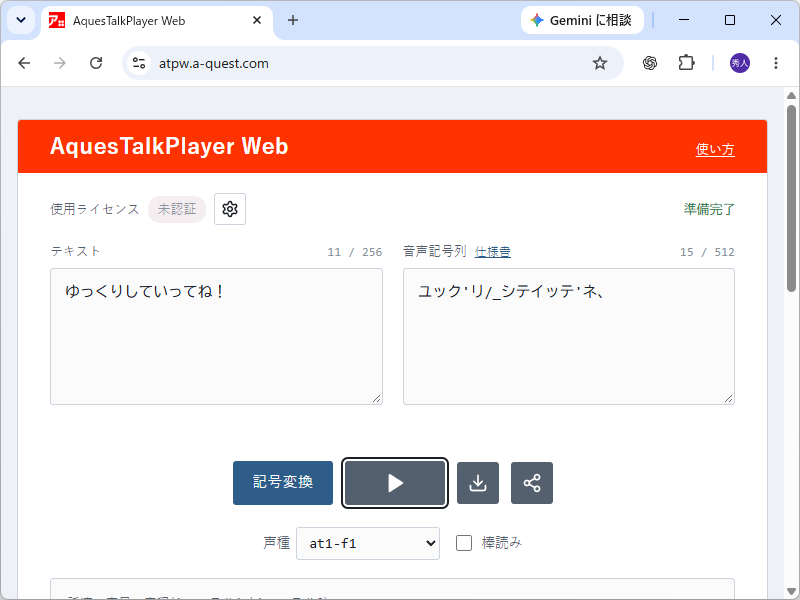Select the AquesTalkPlayer Web tab
Screen dimensions: 800x600
(157, 21)
